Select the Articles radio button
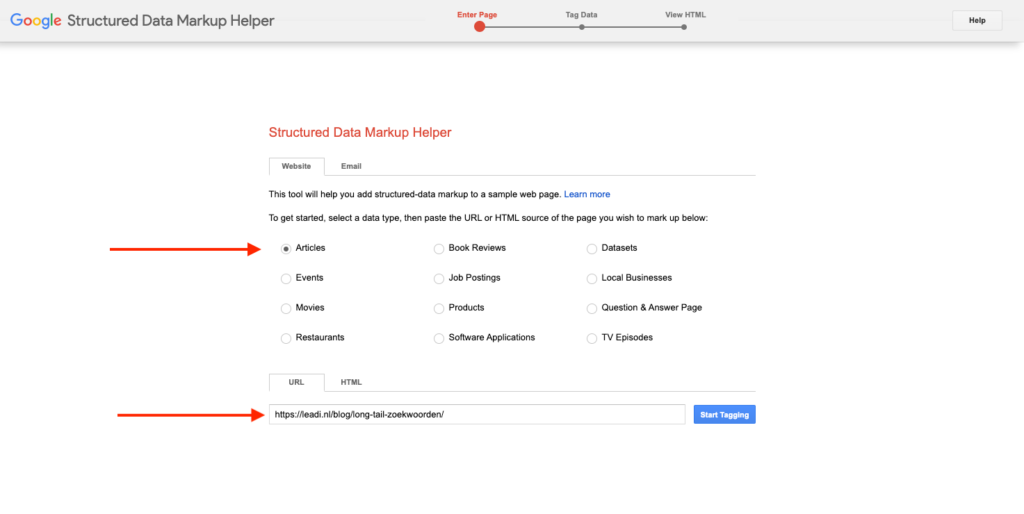This screenshot has height=514, width=1024. click(x=286, y=249)
